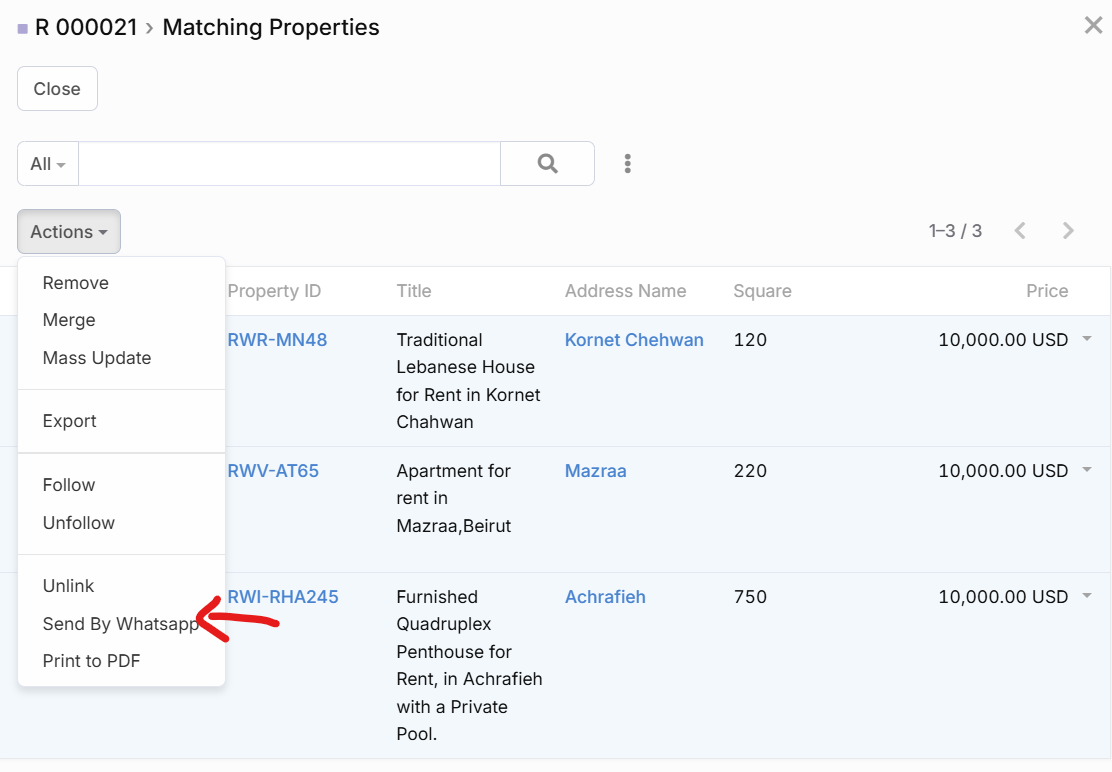Sort by the Price column header
The width and height of the screenshot is (1112, 772).
(x=1046, y=291)
